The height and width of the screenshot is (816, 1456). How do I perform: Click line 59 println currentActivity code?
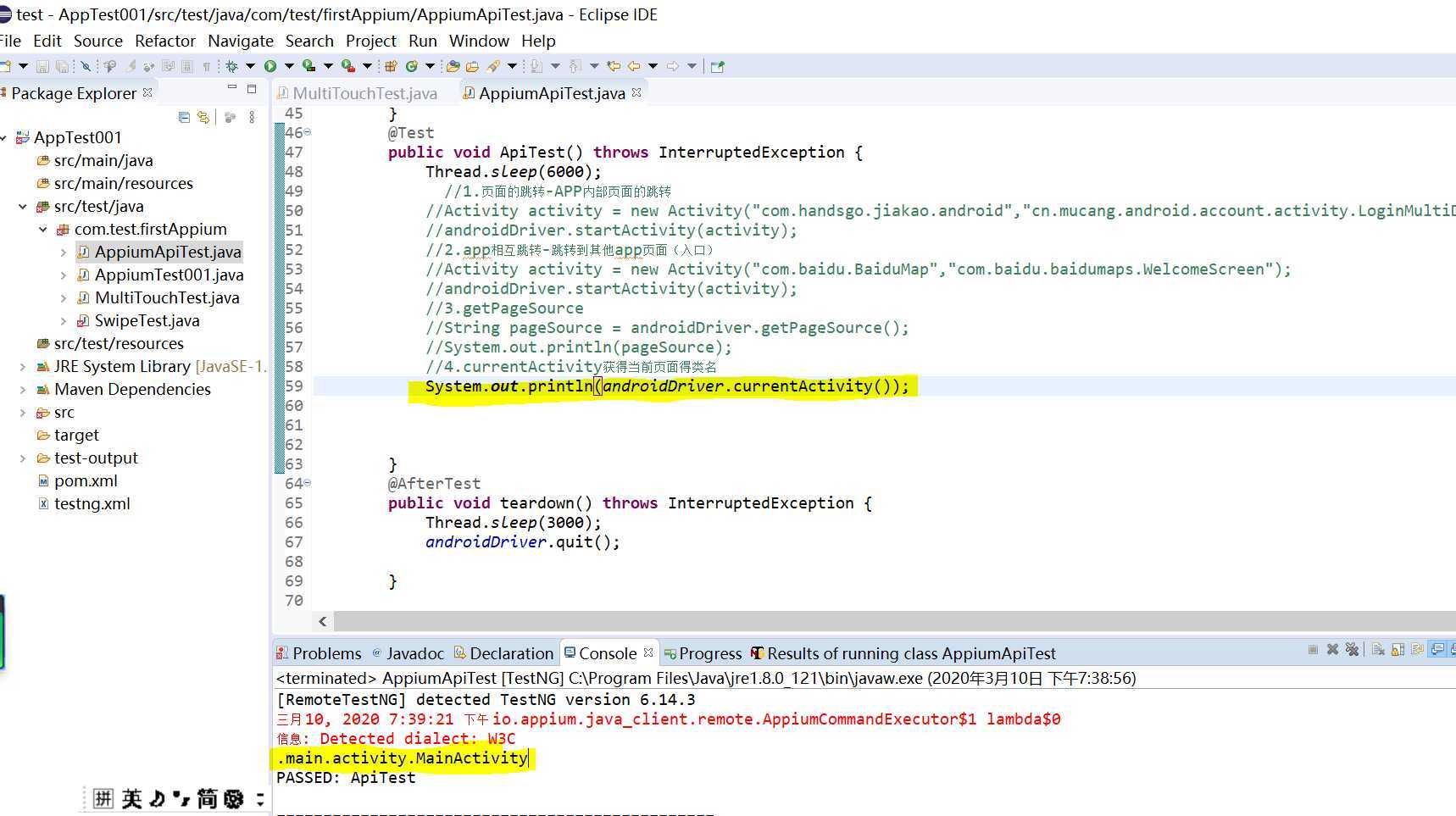click(666, 386)
